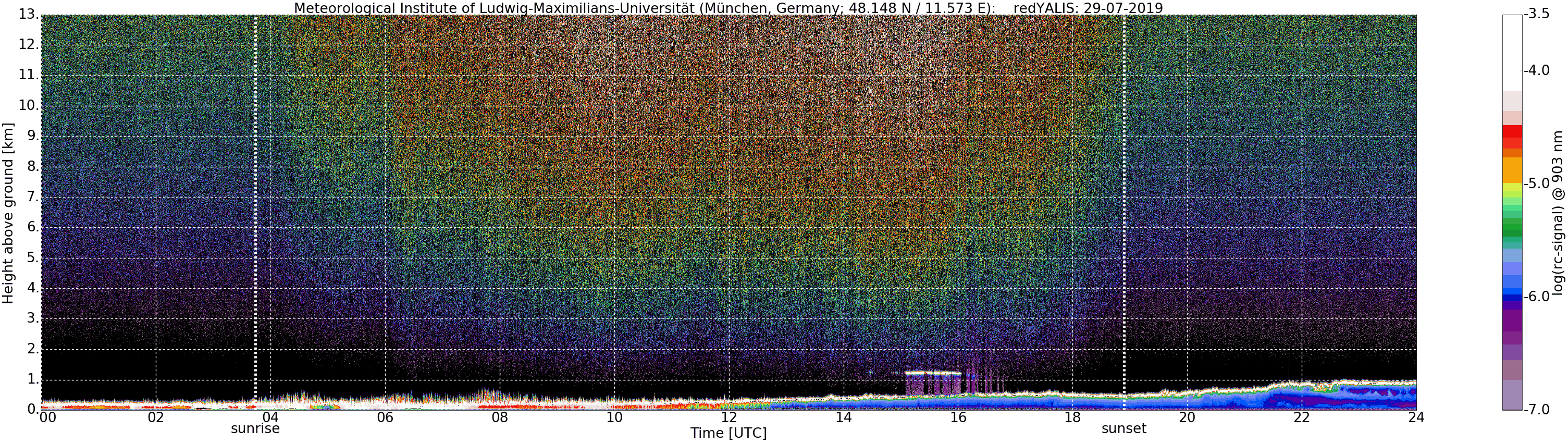
Task: Click the '12.' tick on the height axis
Action: pyautogui.click(x=29, y=45)
